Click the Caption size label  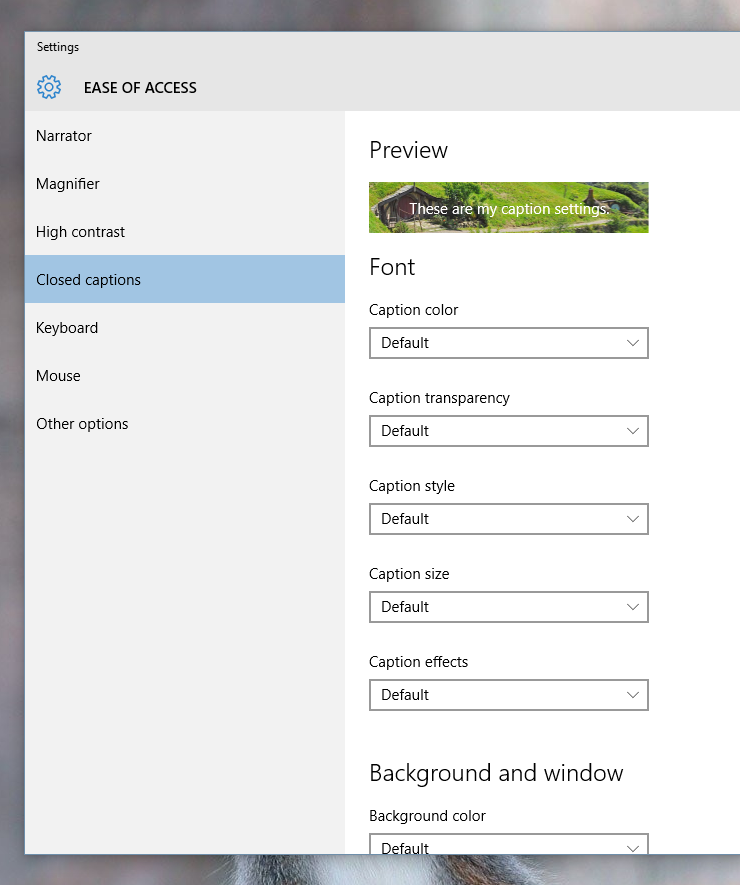[x=409, y=574]
